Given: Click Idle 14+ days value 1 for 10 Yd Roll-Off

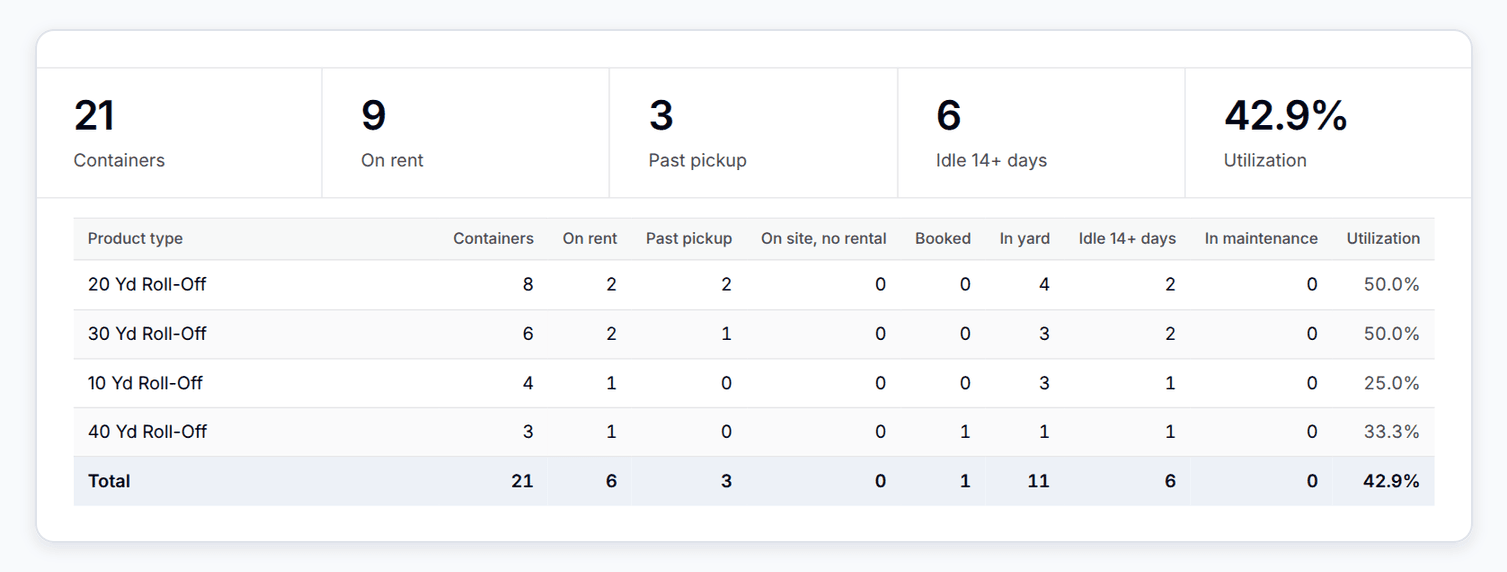Looking at the screenshot, I should pos(1170,383).
